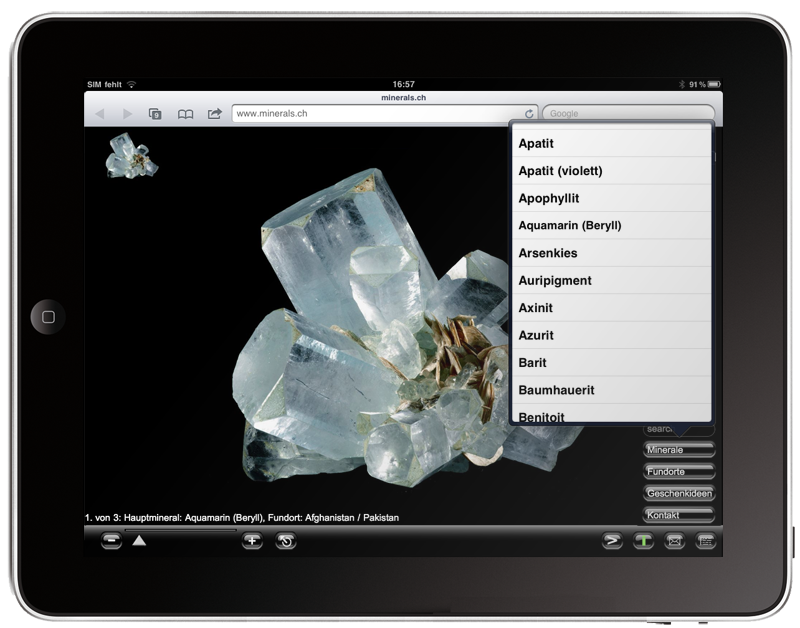Tap the clock showing 16:57
This screenshot has width=800, height=628.
pos(404,84)
